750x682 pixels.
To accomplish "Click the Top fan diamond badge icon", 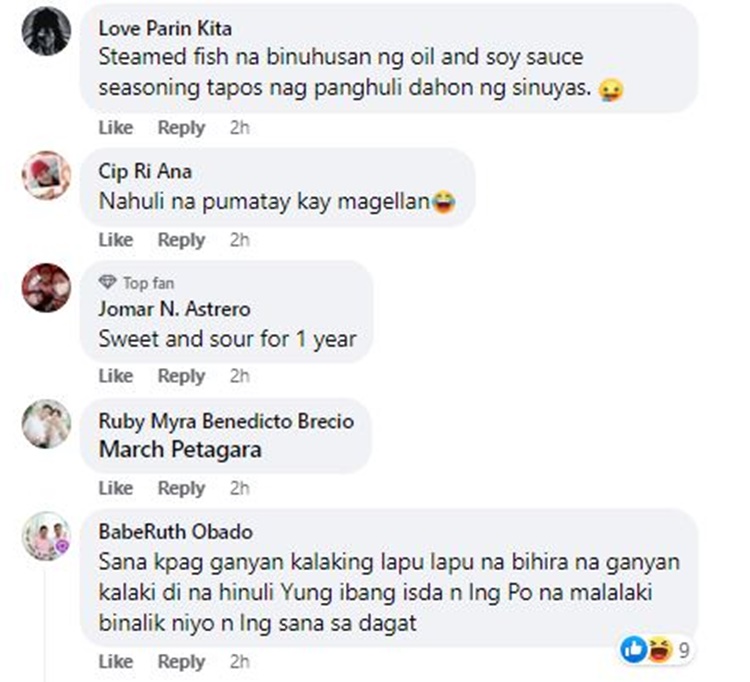I will click(x=108, y=283).
